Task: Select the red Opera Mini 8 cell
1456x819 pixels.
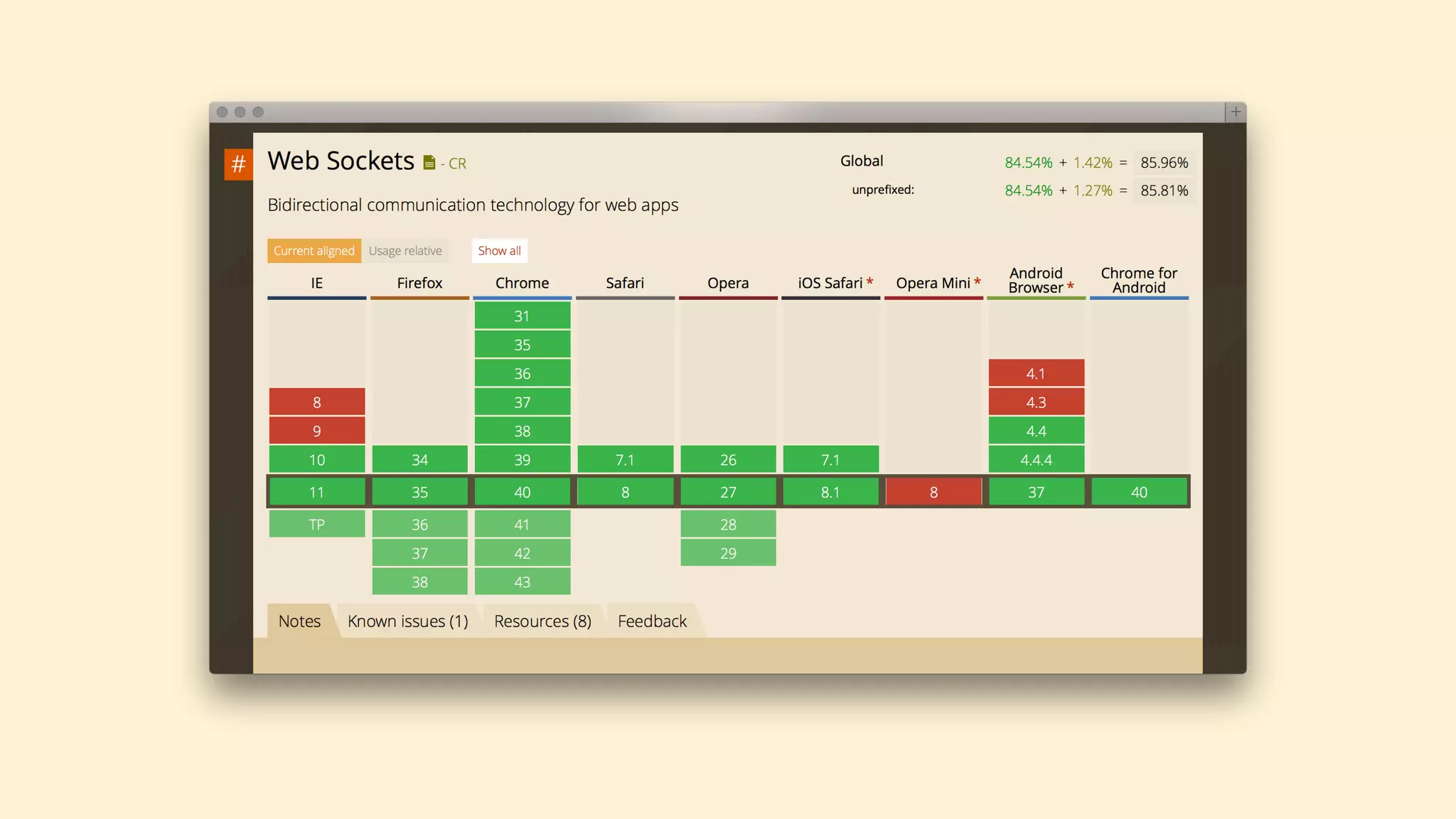Action: tap(933, 492)
